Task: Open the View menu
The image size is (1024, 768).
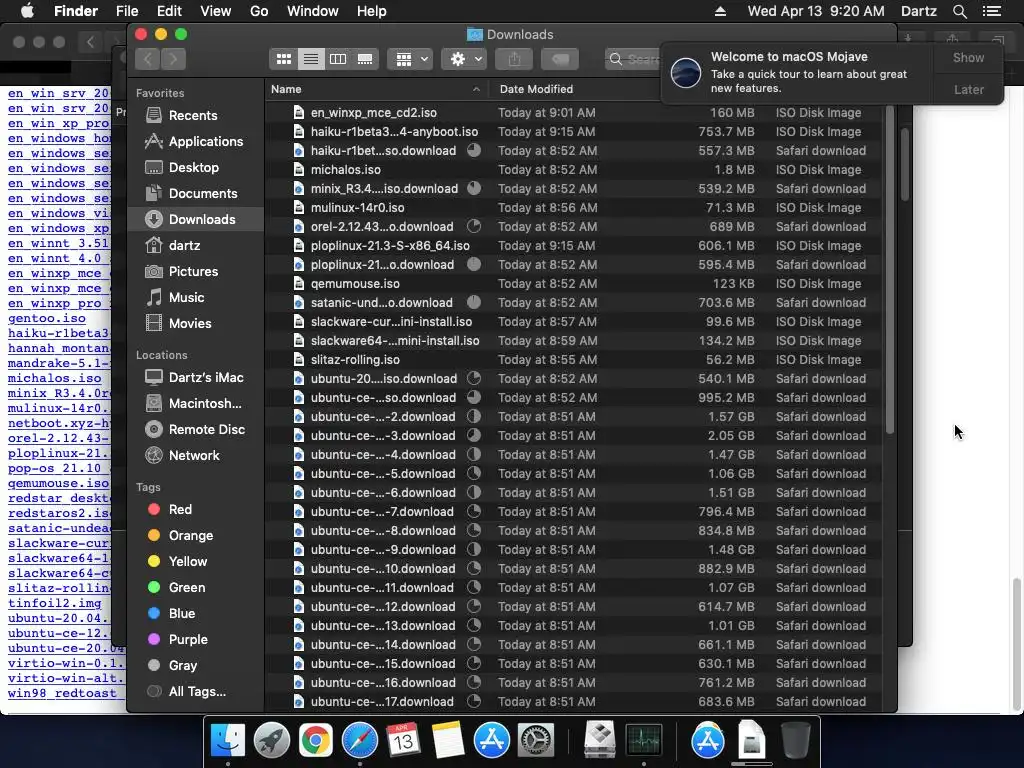Action: click(x=216, y=11)
